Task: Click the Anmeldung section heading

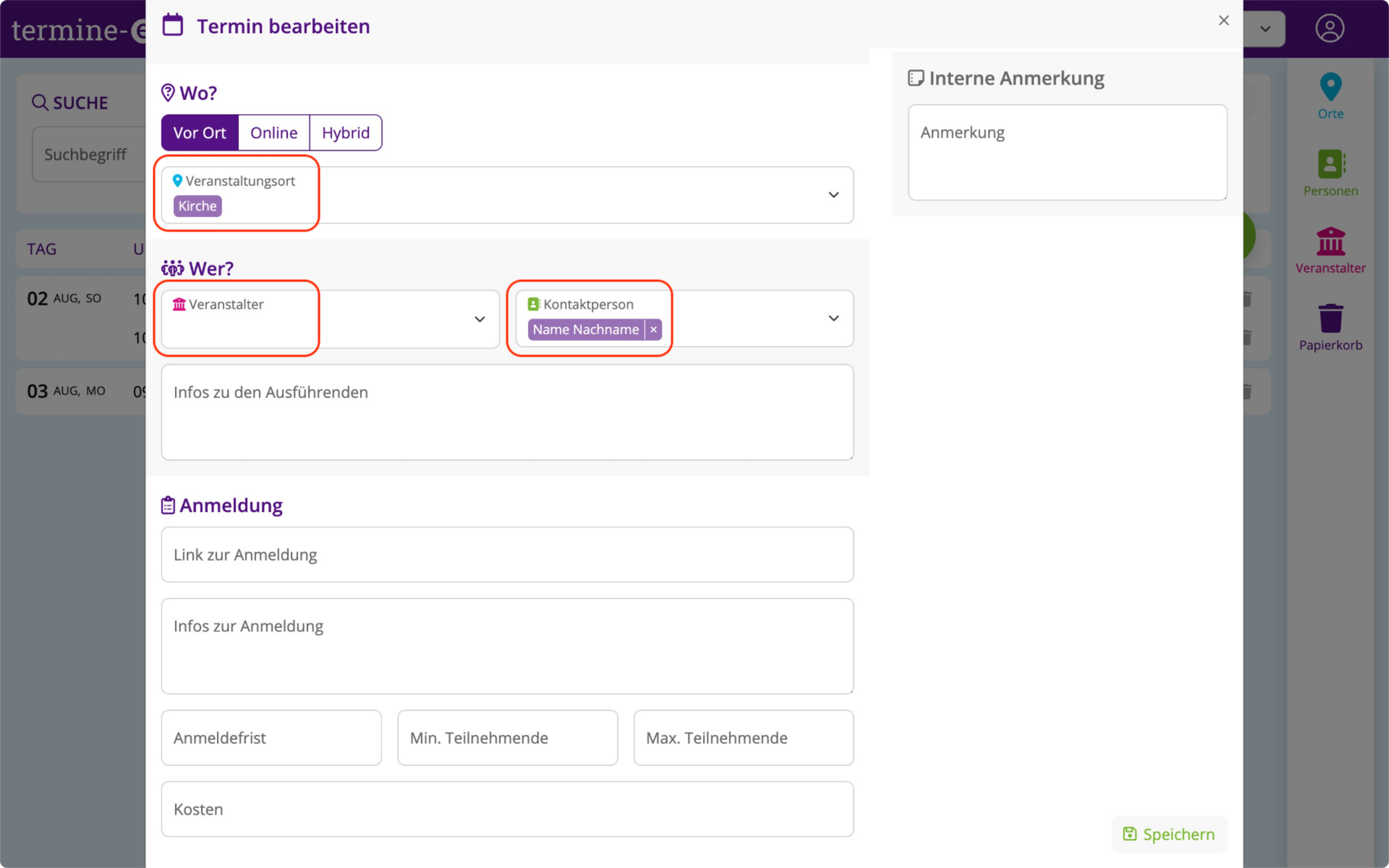Action: (231, 505)
